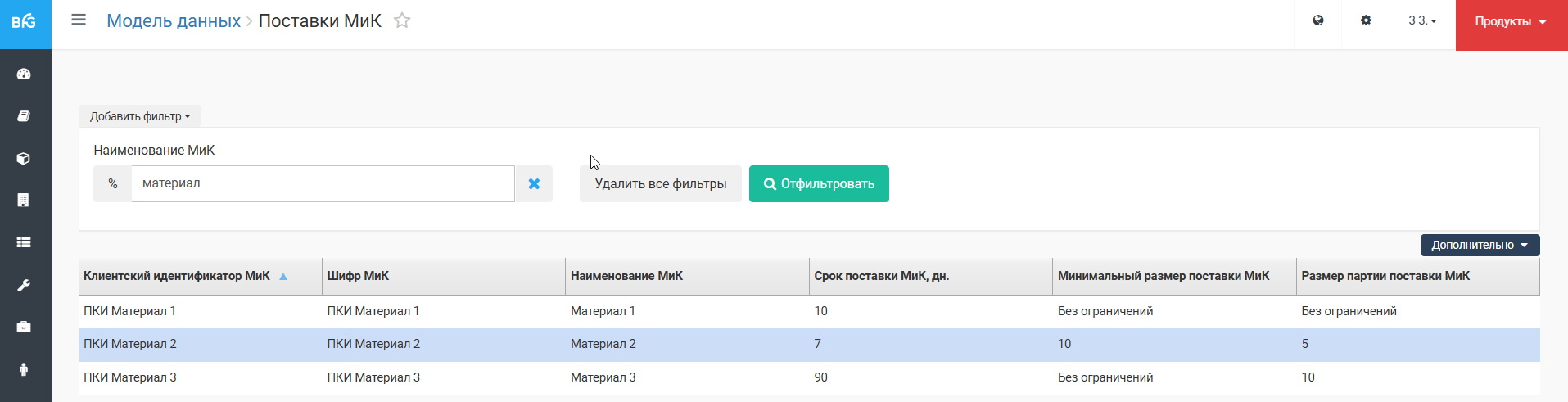The height and width of the screenshot is (402, 1568).
Task: Open settings via the gear icon
Action: [x=1366, y=21]
